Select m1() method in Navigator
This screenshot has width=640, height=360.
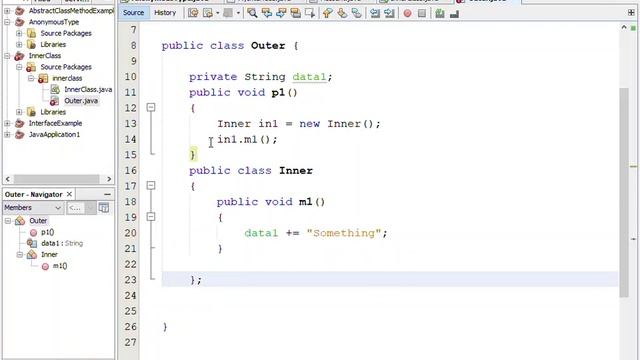(60, 266)
